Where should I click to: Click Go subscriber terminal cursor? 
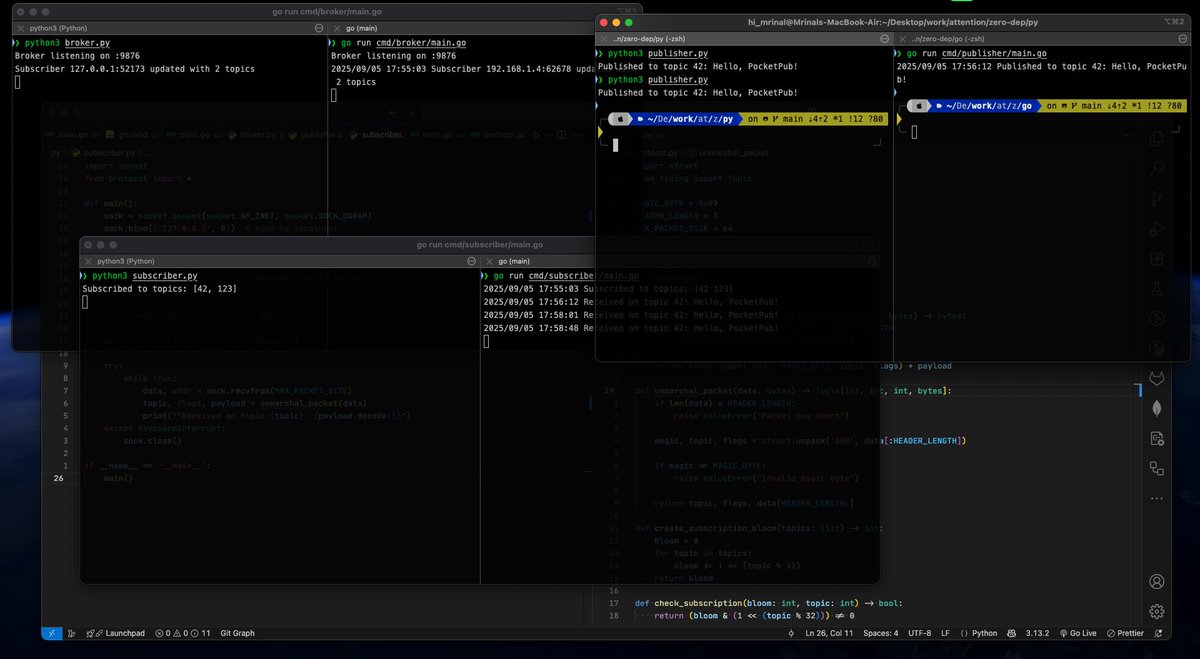tap(486, 341)
